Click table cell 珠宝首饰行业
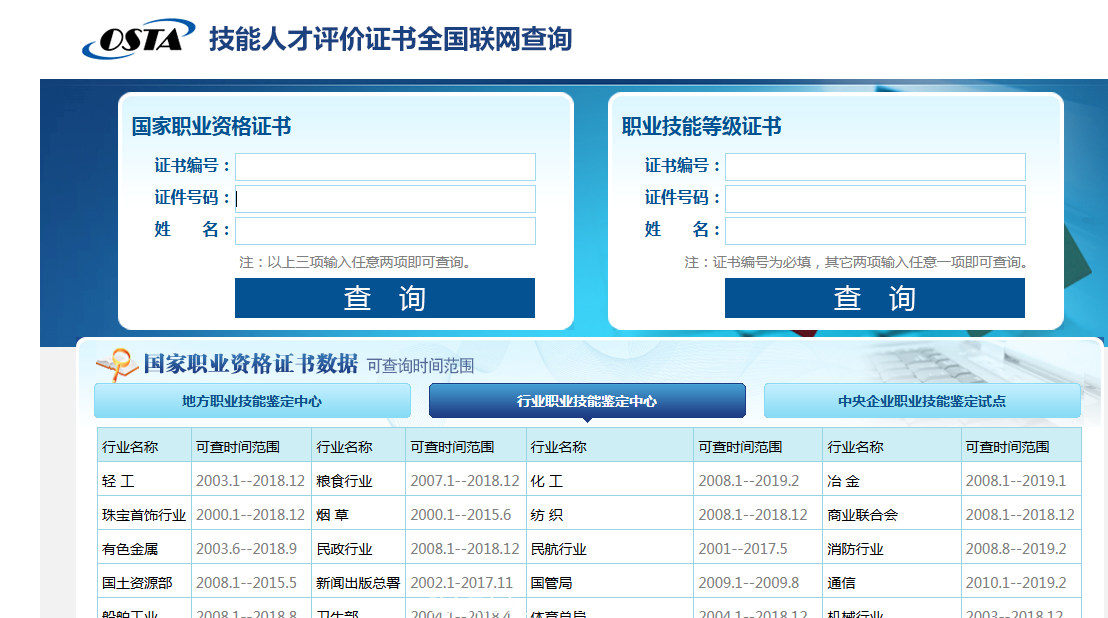Viewport: 1108px width, 618px height. pos(144,515)
